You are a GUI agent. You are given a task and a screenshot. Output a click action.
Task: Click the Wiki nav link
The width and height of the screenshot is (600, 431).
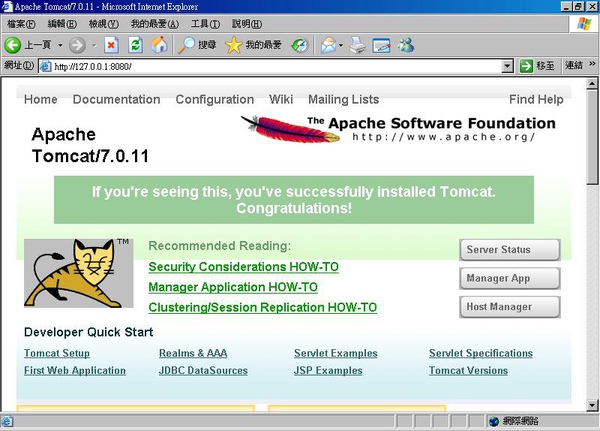point(281,100)
